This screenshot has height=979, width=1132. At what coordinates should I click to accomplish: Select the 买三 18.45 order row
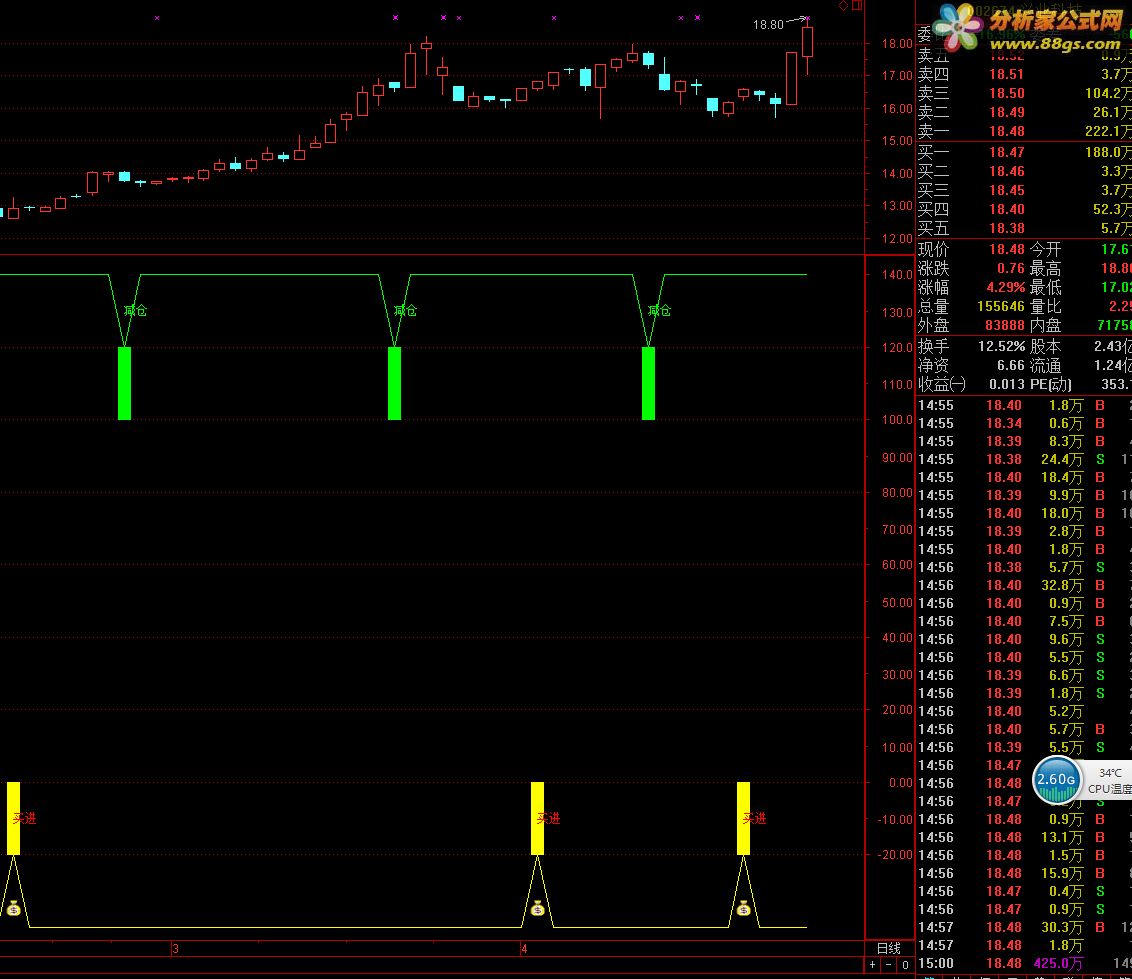click(1024, 191)
